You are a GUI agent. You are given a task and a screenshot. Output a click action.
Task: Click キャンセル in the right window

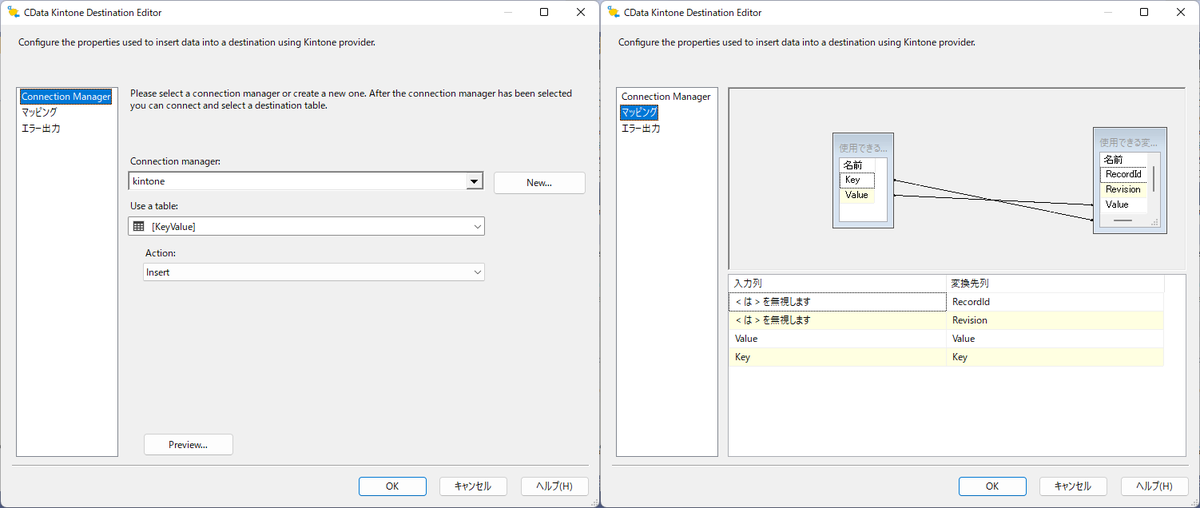tap(1073, 486)
